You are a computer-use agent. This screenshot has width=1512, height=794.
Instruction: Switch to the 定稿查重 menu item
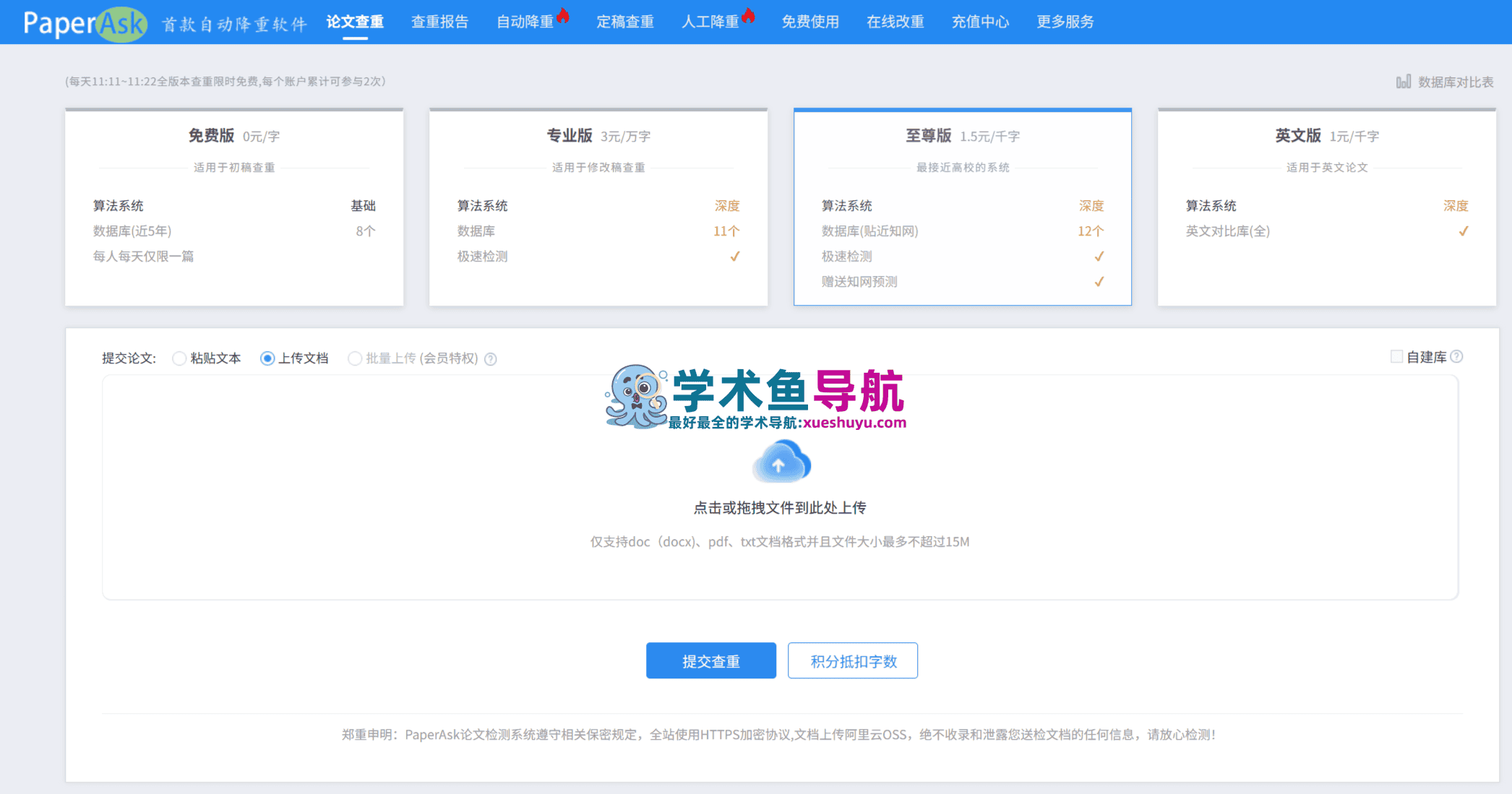[625, 22]
